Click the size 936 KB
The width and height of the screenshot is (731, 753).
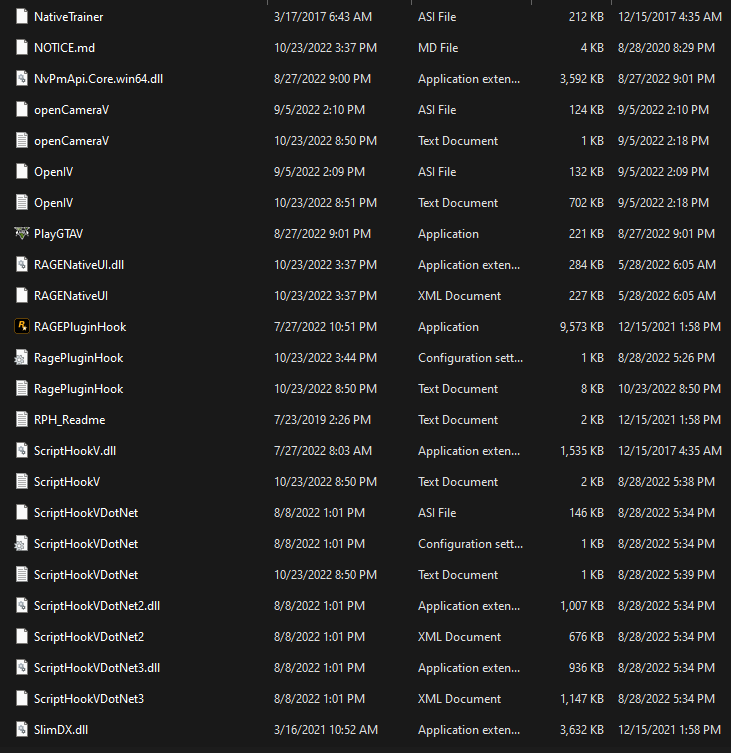tap(586, 668)
